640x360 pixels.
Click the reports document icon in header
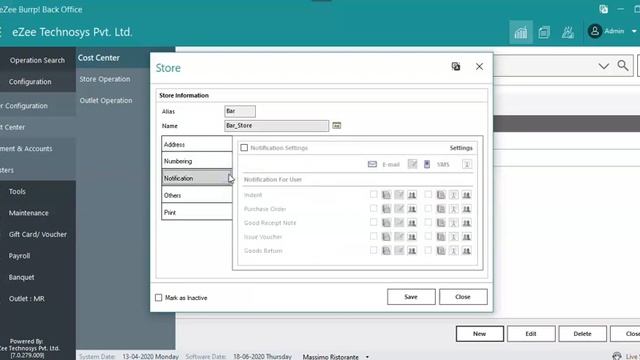(x=544, y=32)
